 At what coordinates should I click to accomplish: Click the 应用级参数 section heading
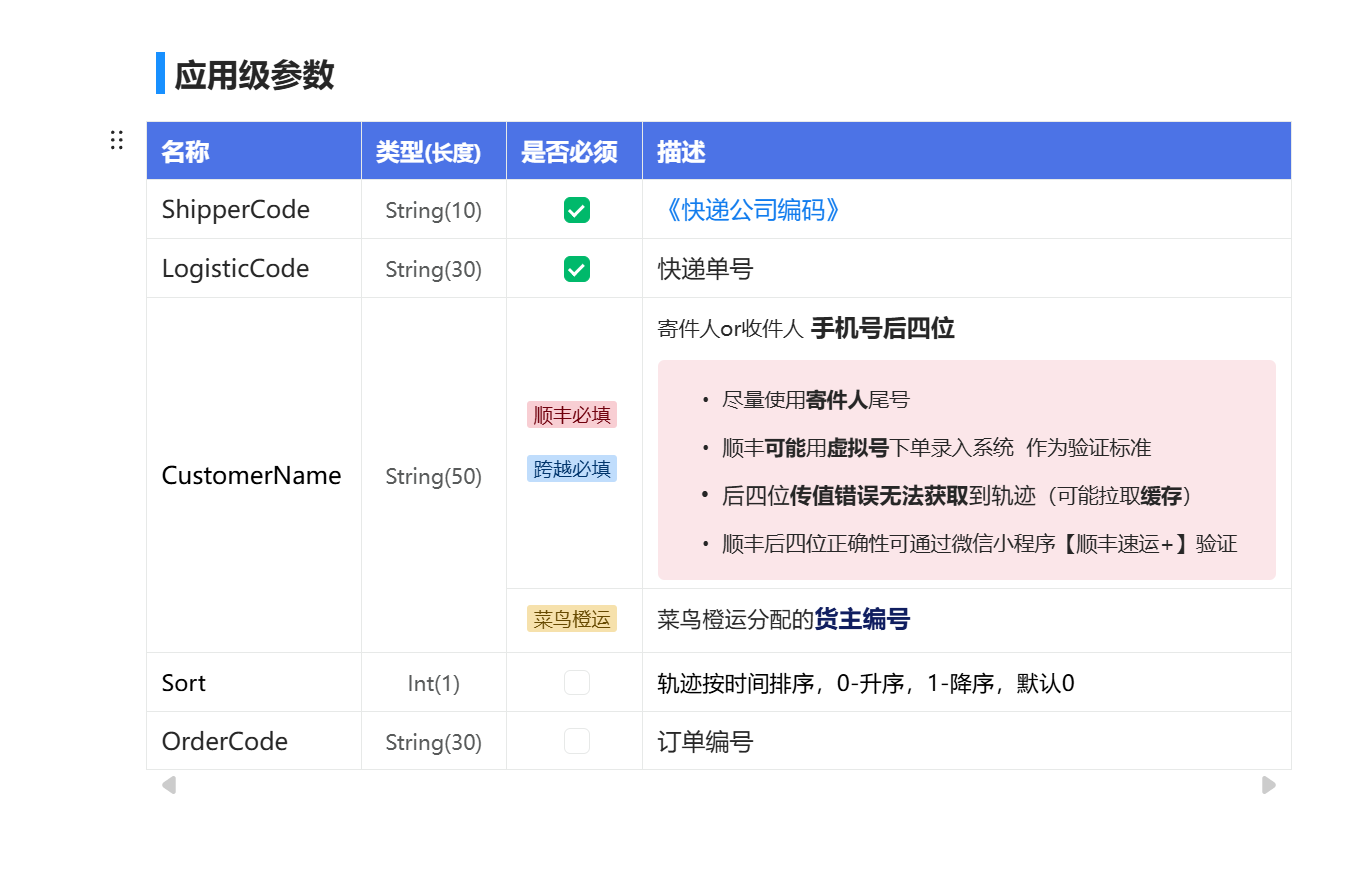(254, 75)
